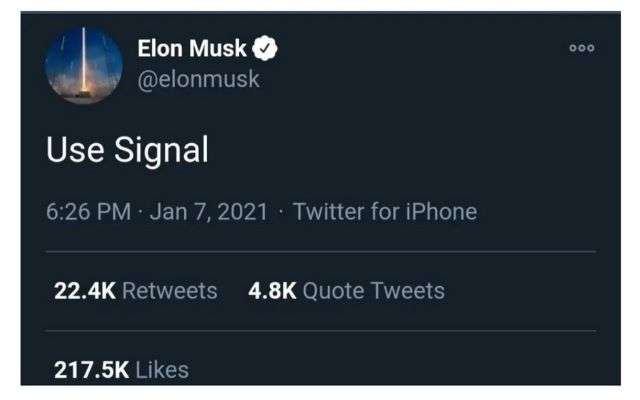Click the 'Musk' surname in the header
Viewport: 640px width, 400px height.
click(220, 48)
